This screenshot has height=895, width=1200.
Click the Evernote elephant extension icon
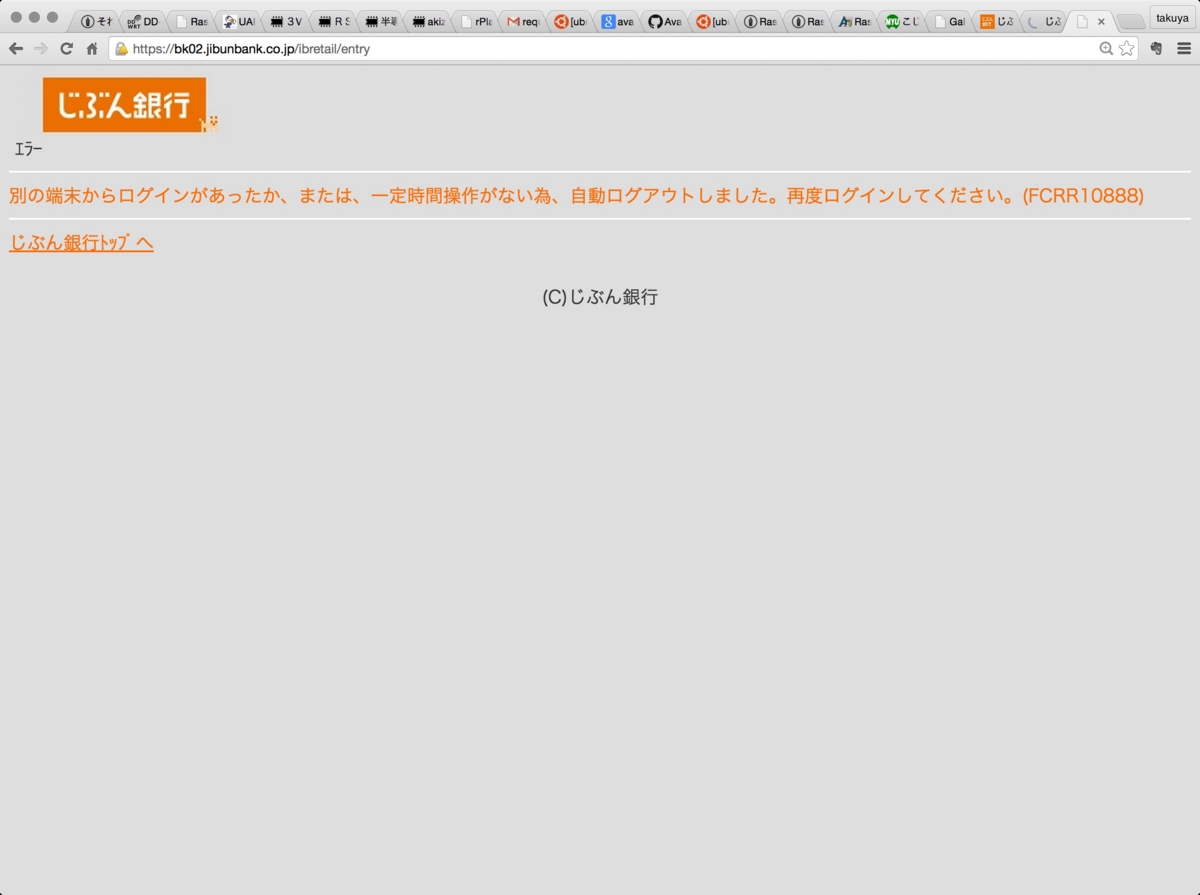coord(1157,48)
